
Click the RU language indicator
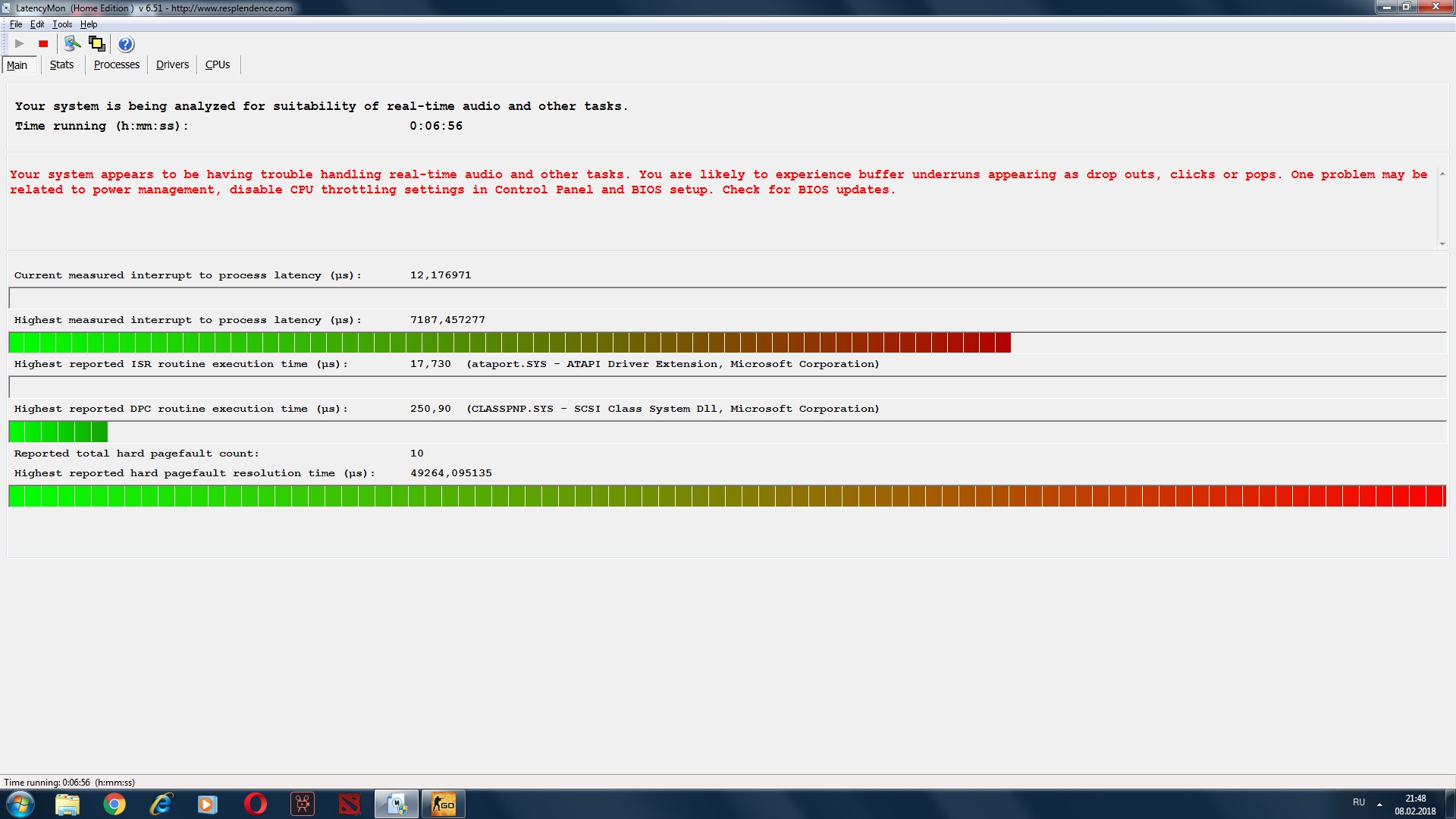click(1358, 802)
